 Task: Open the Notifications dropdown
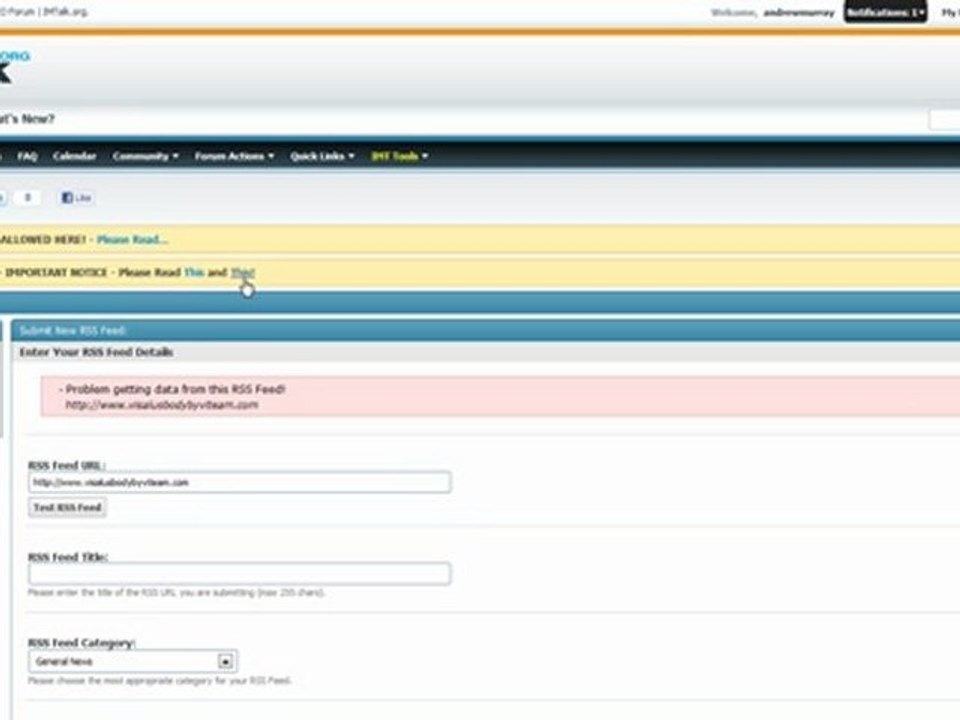click(x=885, y=12)
